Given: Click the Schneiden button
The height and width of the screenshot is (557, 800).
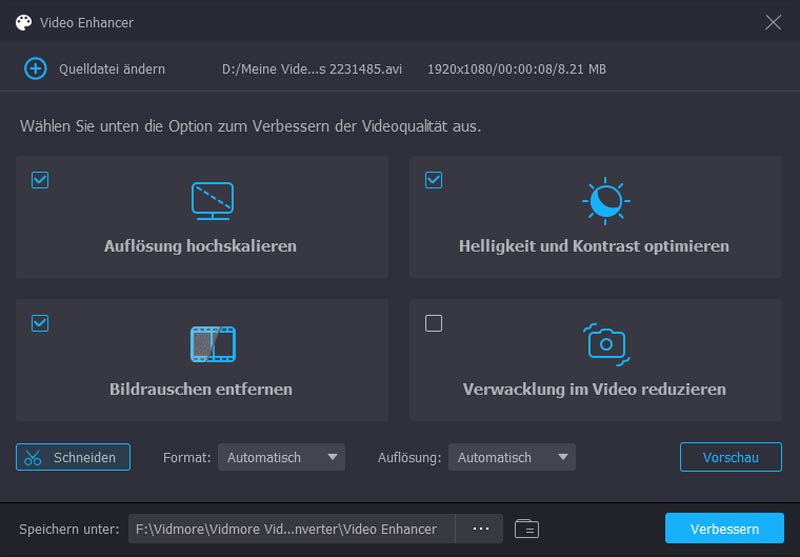Looking at the screenshot, I should pyautogui.click(x=73, y=457).
